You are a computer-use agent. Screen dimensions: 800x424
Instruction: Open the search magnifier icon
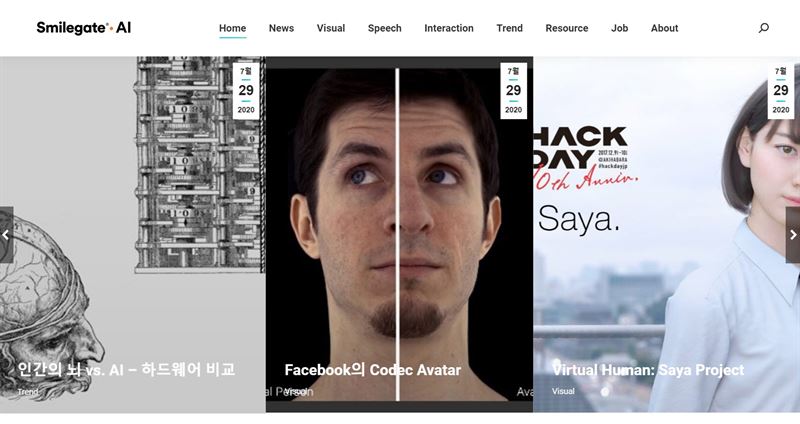click(763, 28)
